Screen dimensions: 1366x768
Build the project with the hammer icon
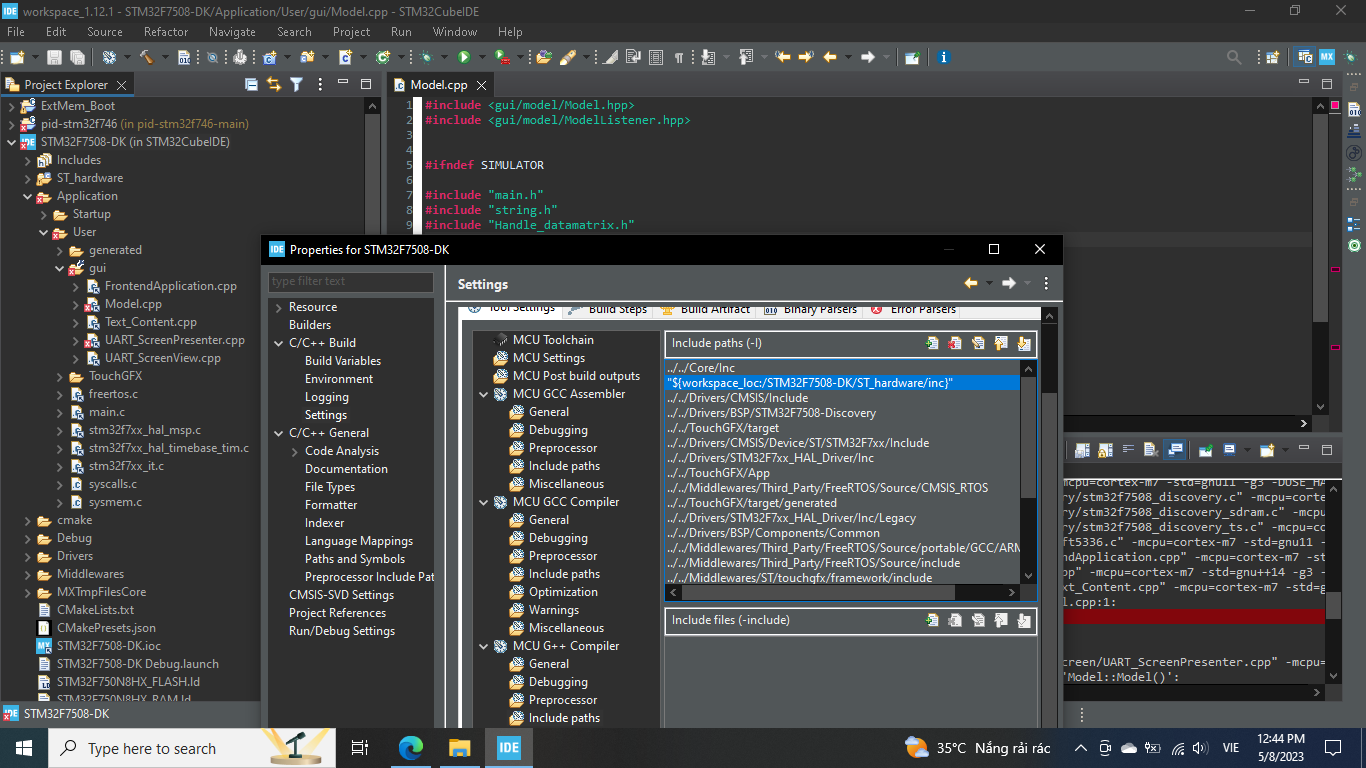pyautogui.click(x=149, y=57)
